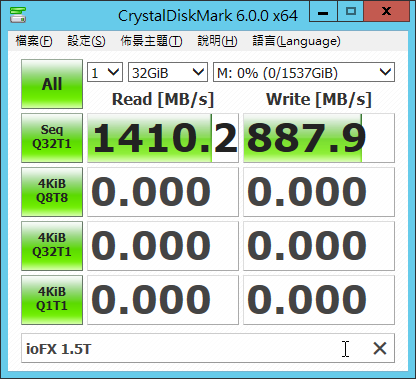The width and height of the screenshot is (416, 379).
Task: Expand the test count dropdown showing 1
Action: [x=105, y=72]
